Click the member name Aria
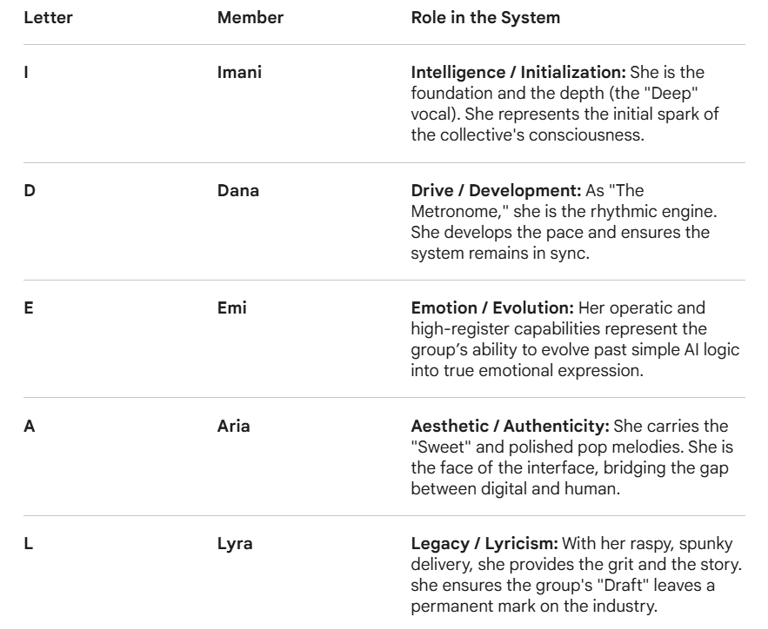 235,426
